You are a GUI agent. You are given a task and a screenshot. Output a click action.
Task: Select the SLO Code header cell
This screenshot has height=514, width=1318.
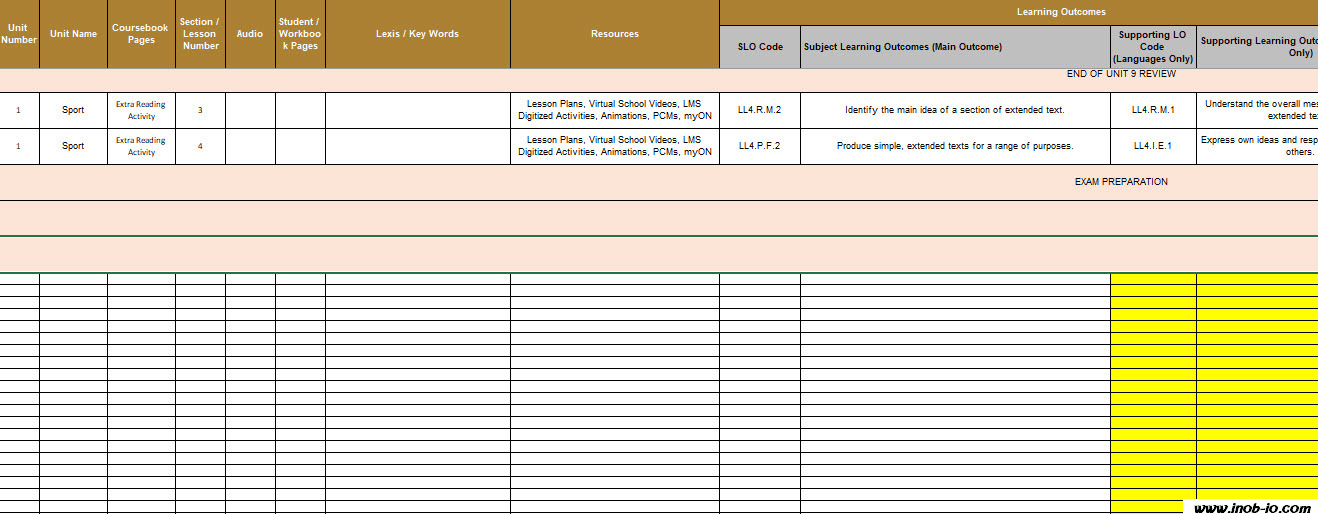(x=759, y=47)
